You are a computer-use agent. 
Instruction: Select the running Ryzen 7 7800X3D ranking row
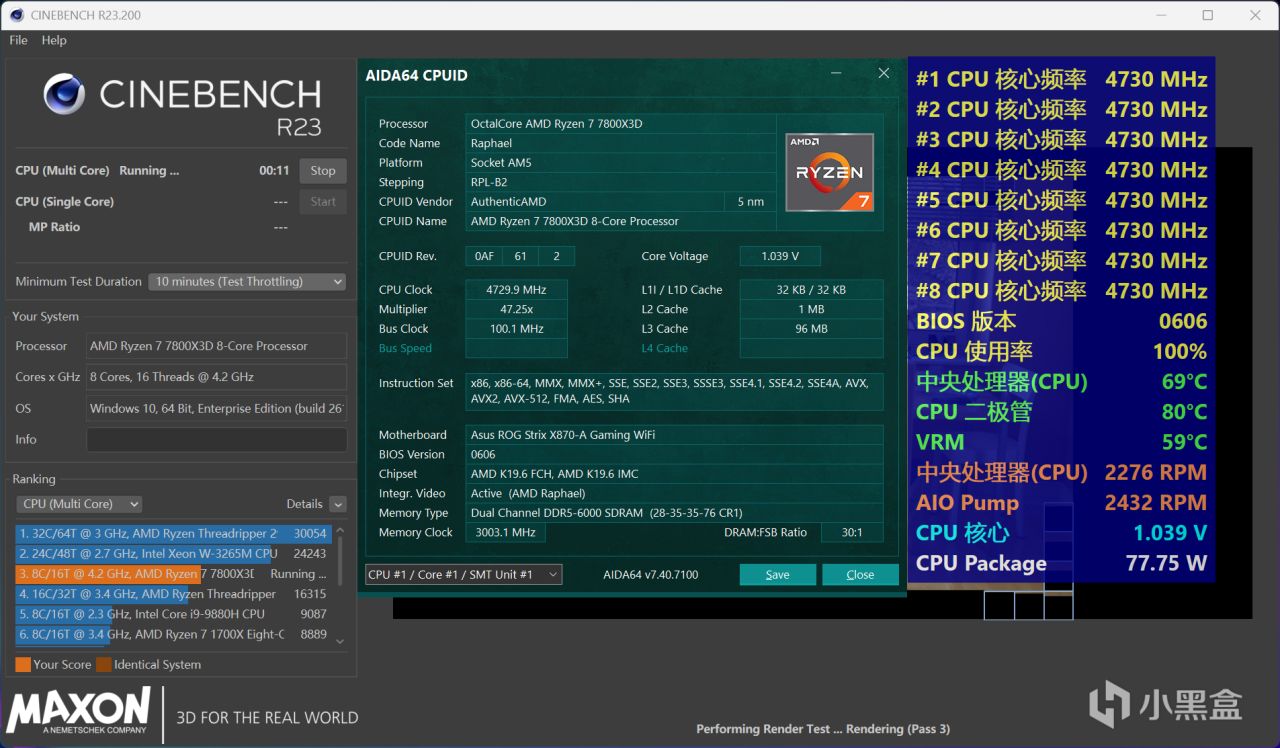tap(173, 574)
